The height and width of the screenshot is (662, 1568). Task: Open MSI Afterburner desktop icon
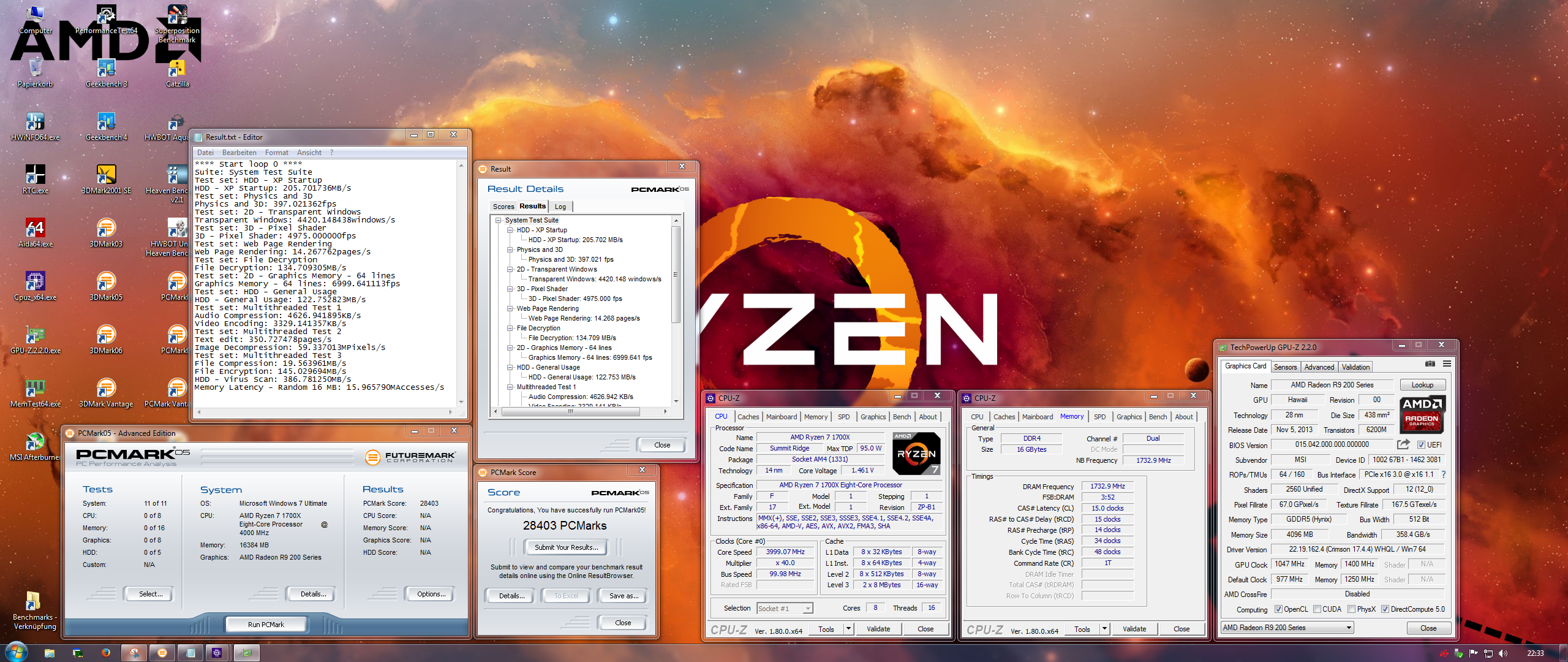point(35,447)
